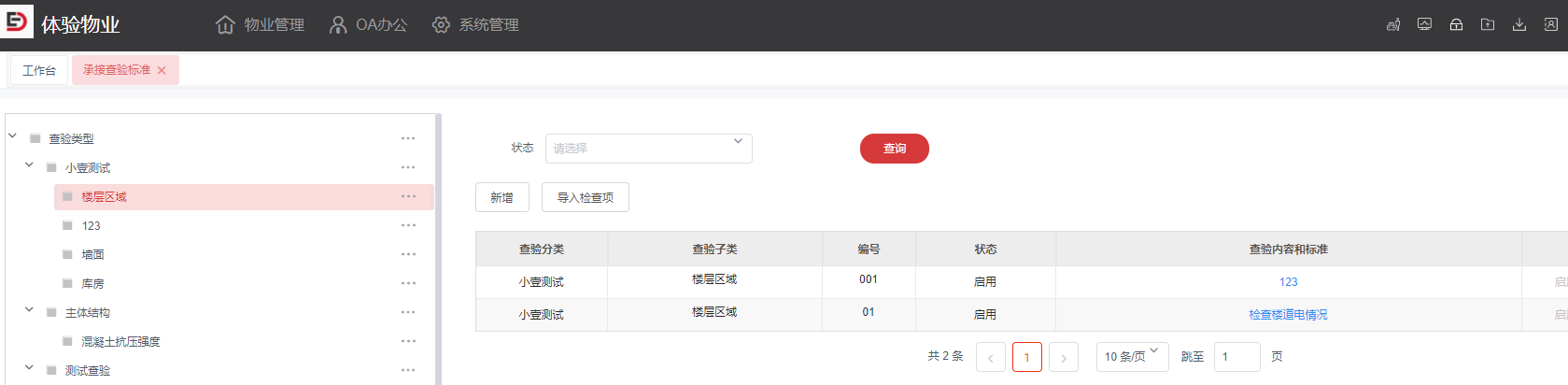This screenshot has height=385, width=1568.
Task: Open more options for 墙面 node
Action: pyautogui.click(x=408, y=254)
